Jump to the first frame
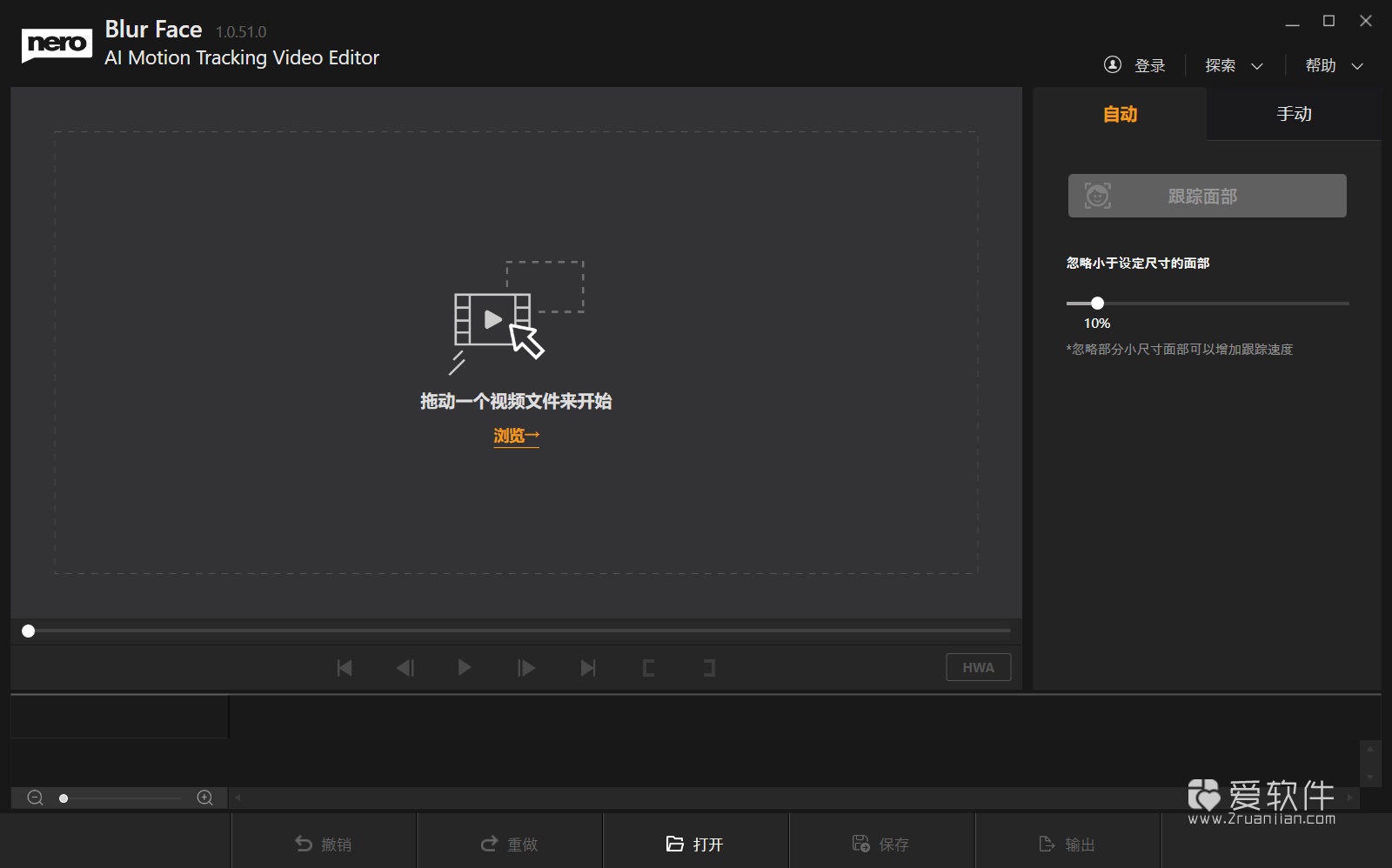The image size is (1392, 868). click(x=345, y=667)
